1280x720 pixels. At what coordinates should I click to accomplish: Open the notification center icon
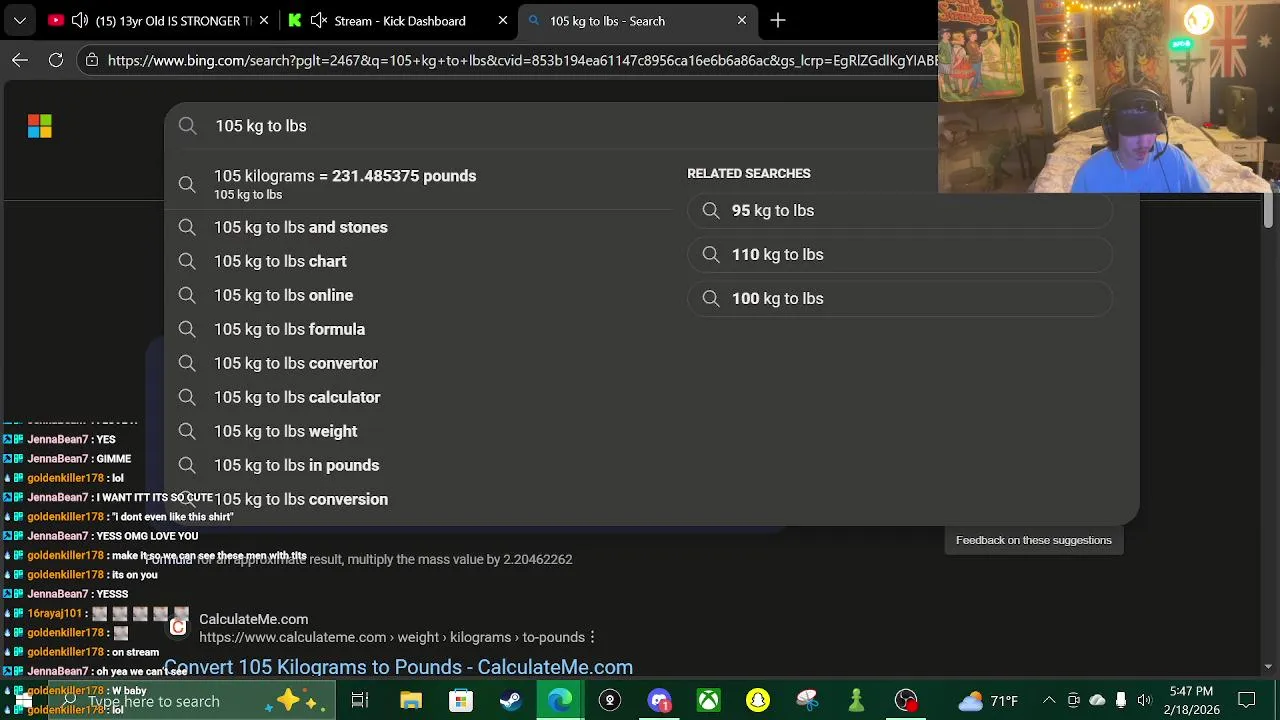(1247, 700)
